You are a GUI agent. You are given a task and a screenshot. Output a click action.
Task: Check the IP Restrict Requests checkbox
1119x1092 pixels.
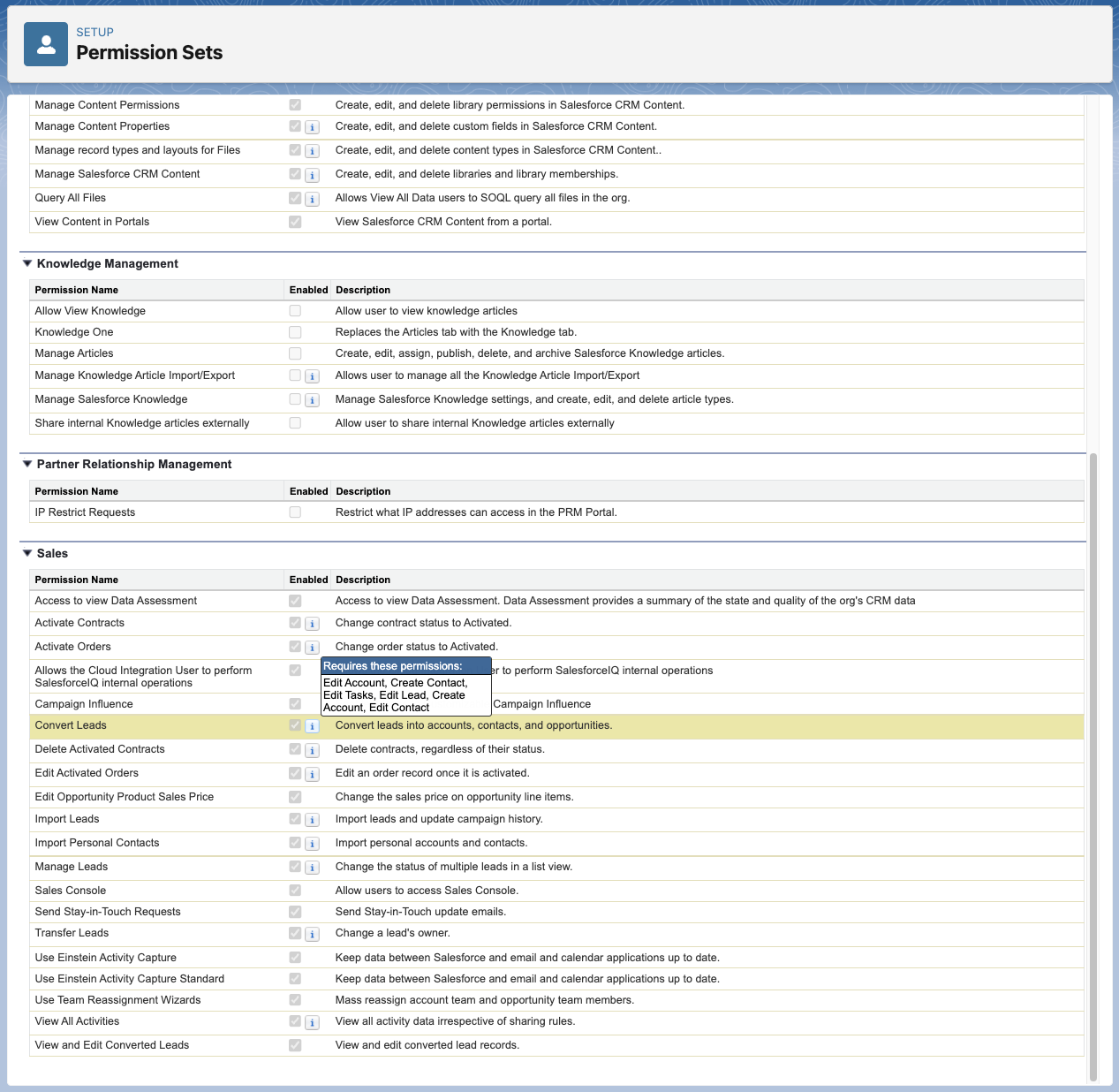tap(295, 512)
